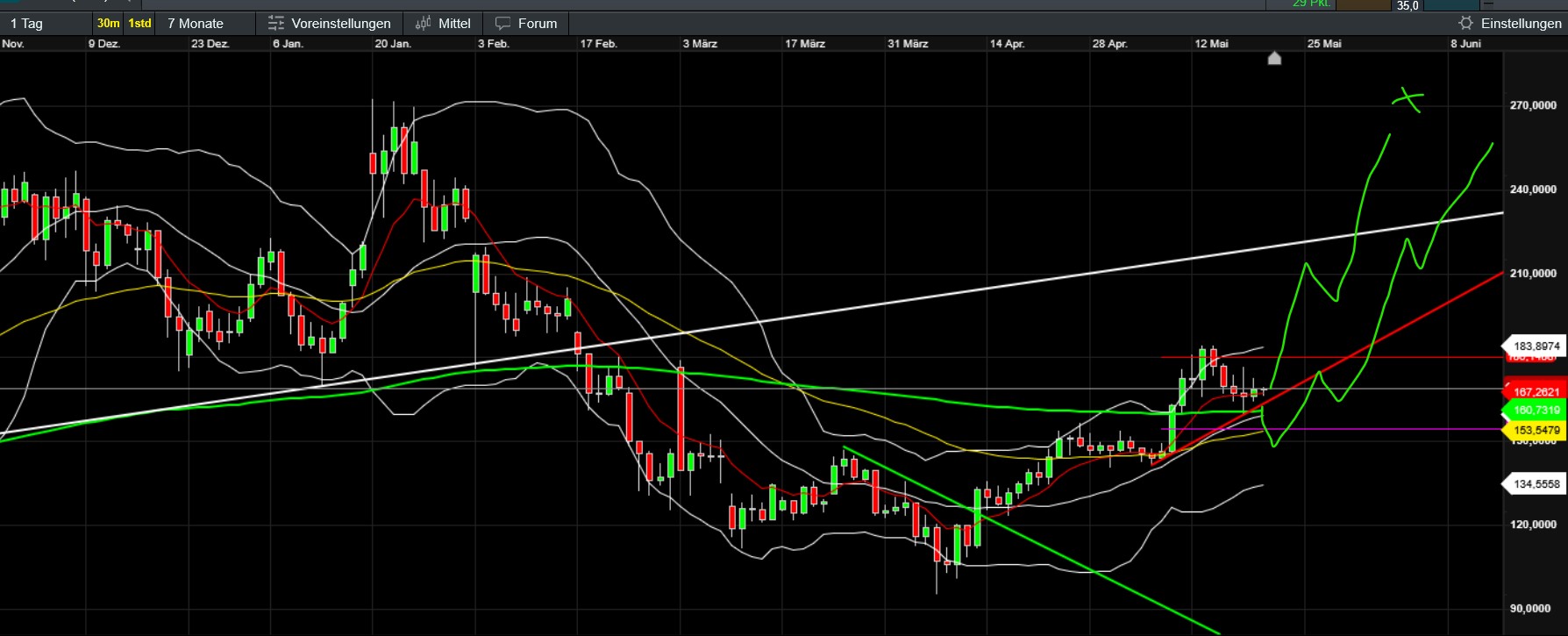Click the 20 Jan. date label
The width and height of the screenshot is (1568, 636).
pos(393,44)
